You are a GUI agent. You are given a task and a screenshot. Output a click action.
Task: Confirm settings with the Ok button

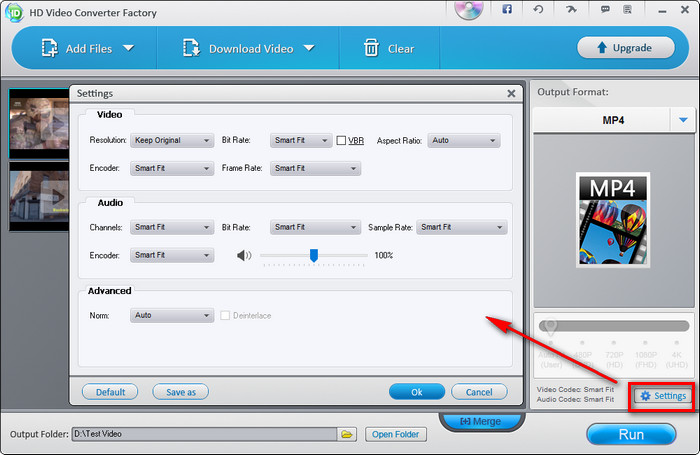point(417,392)
